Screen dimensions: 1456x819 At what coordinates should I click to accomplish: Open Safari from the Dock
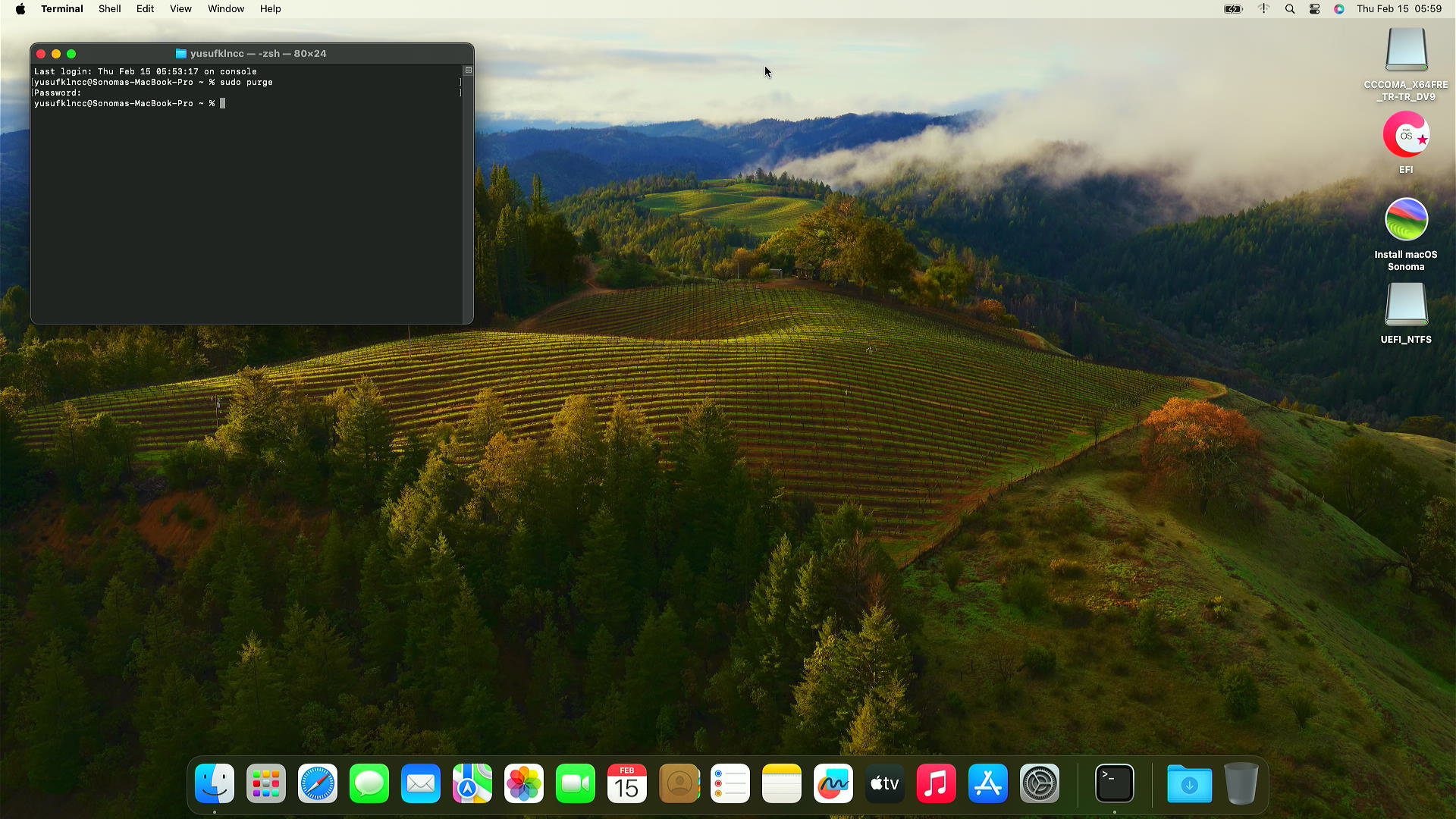317,783
